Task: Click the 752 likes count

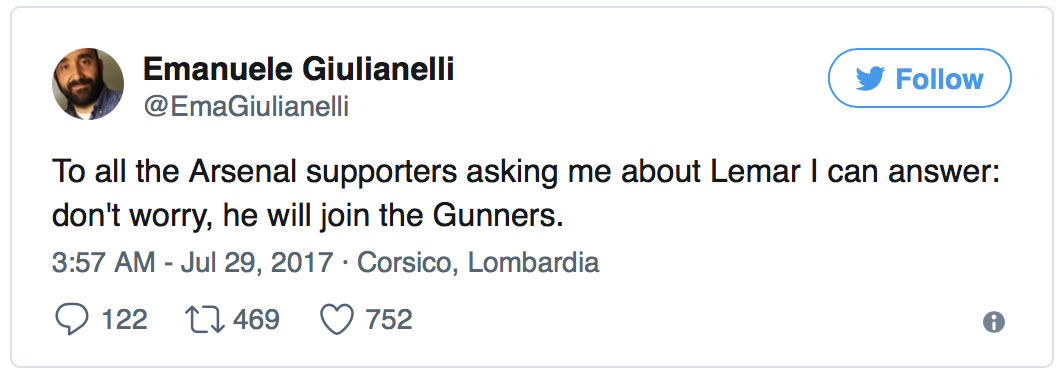Action: [x=389, y=320]
